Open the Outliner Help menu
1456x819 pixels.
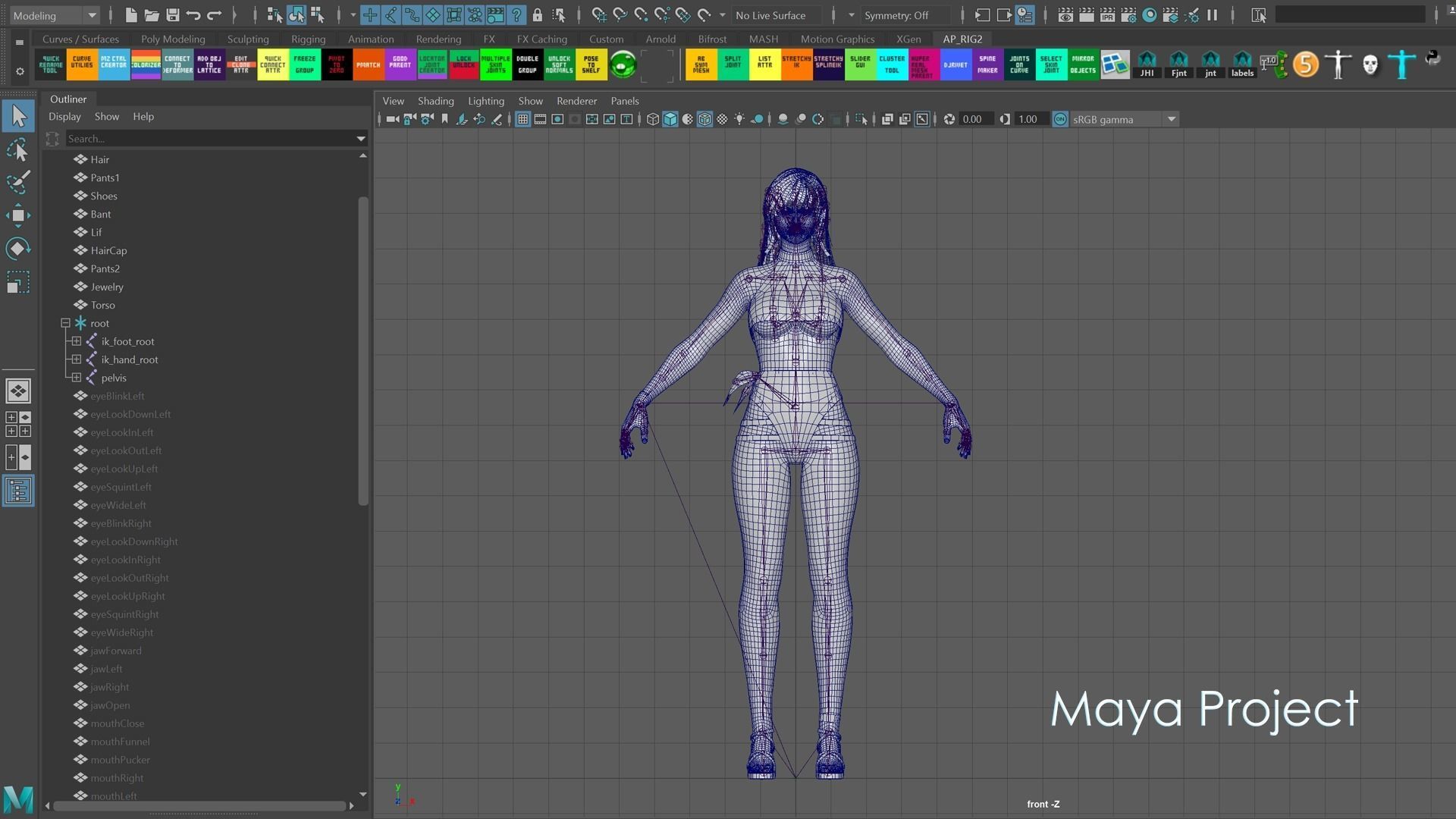[143, 117]
